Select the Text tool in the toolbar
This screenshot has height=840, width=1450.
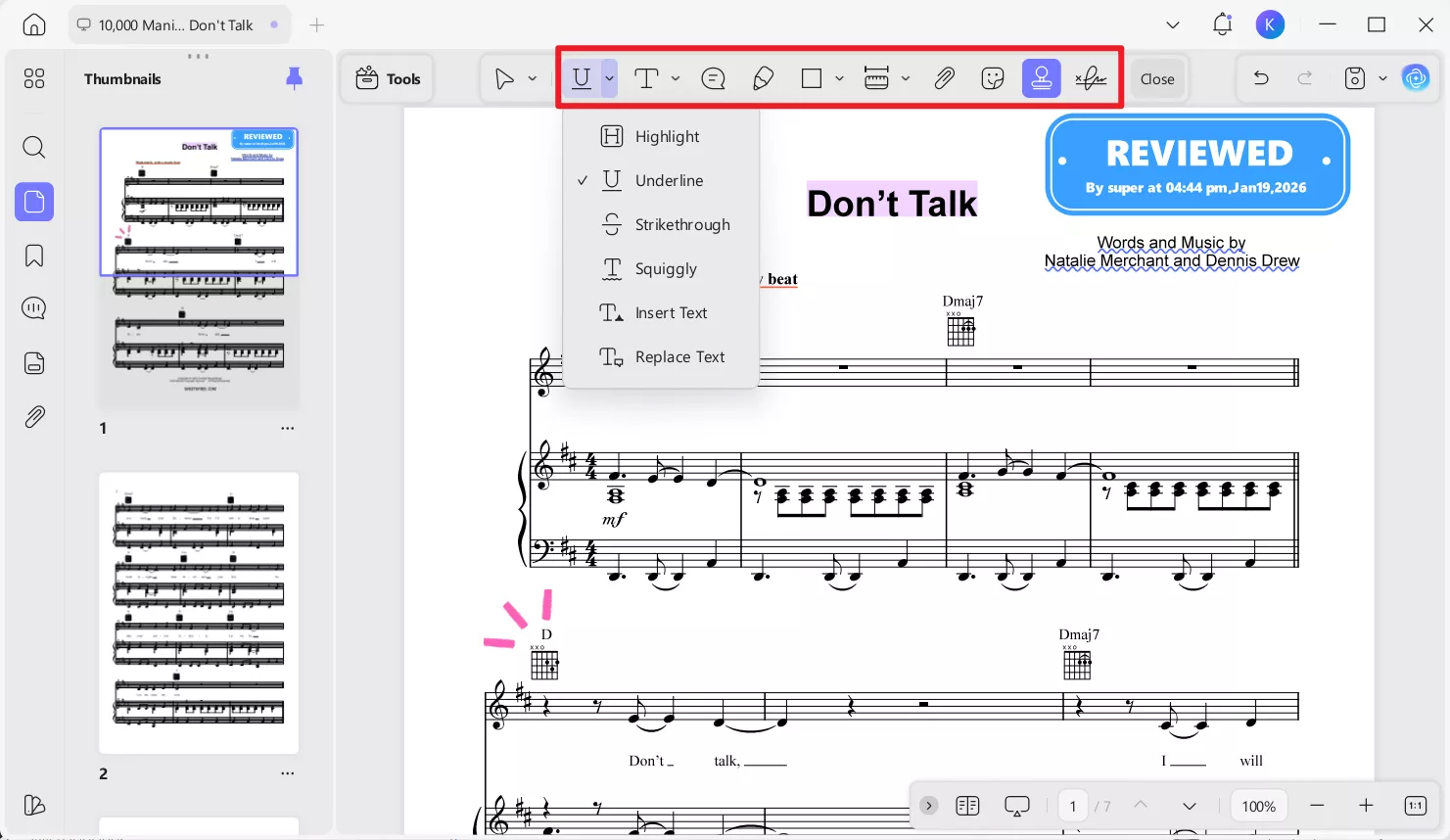[646, 78]
